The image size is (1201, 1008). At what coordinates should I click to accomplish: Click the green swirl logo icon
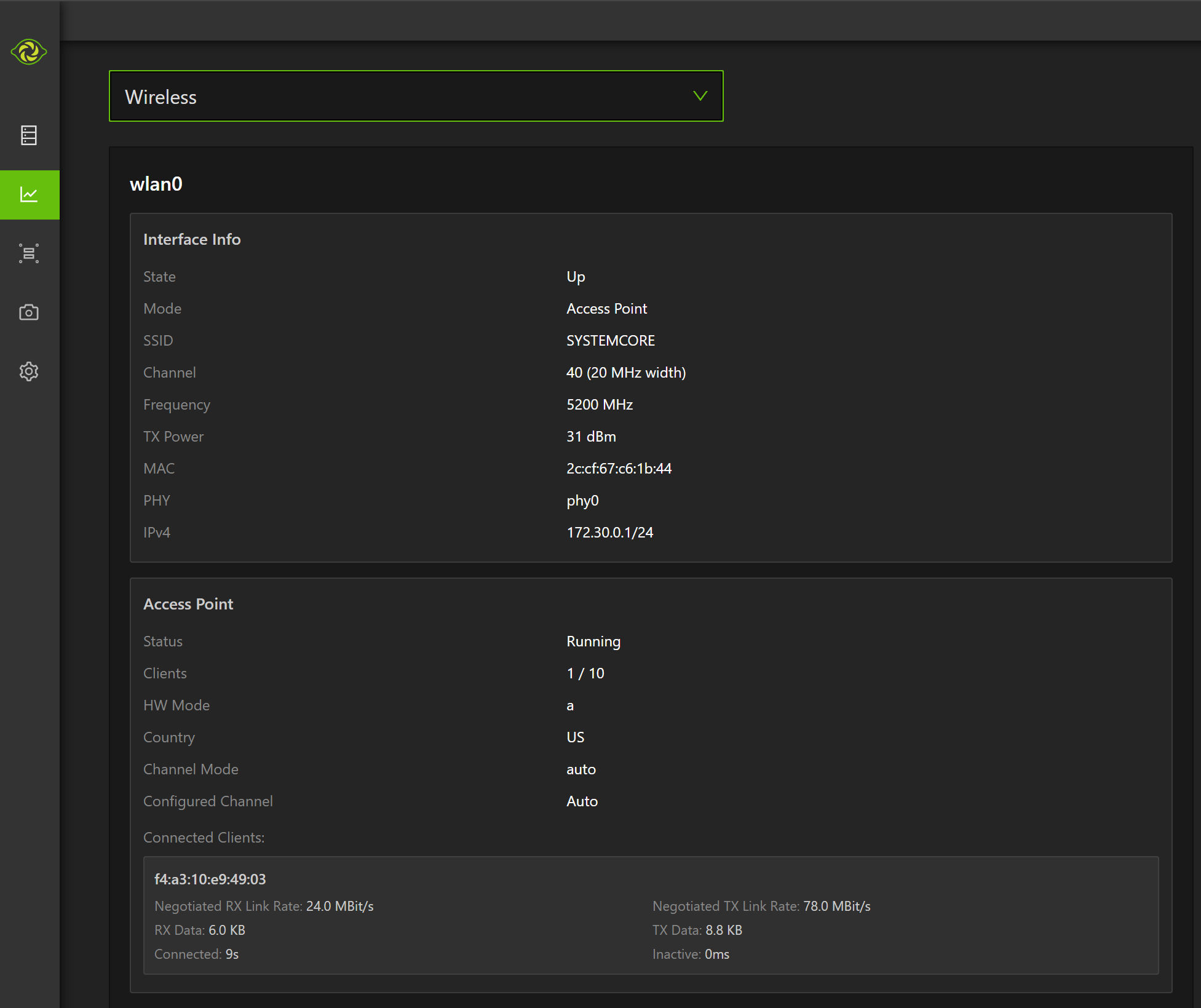click(x=29, y=52)
